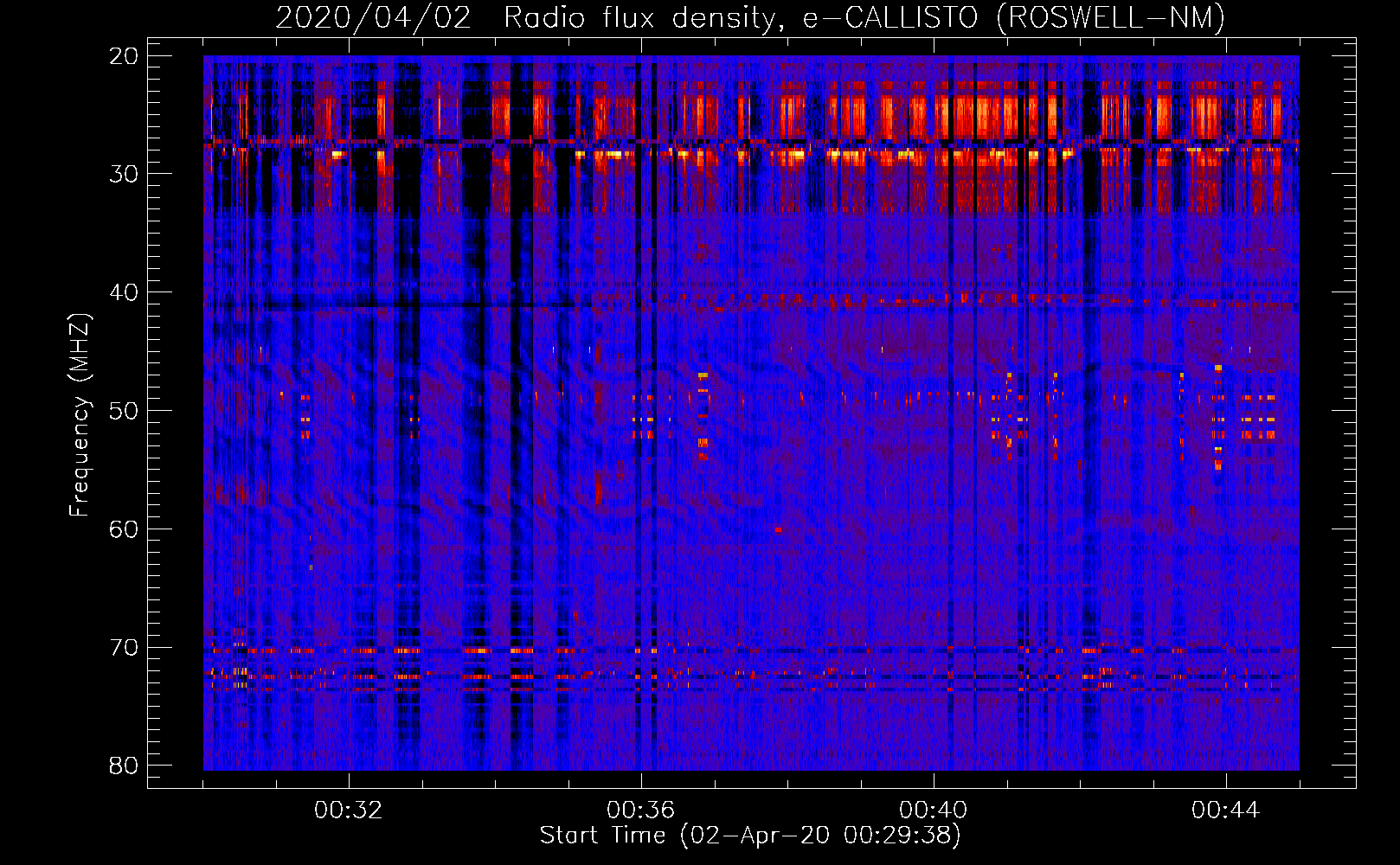Select the 00:40 time tick label
This screenshot has height=865, width=1400.
point(934,811)
